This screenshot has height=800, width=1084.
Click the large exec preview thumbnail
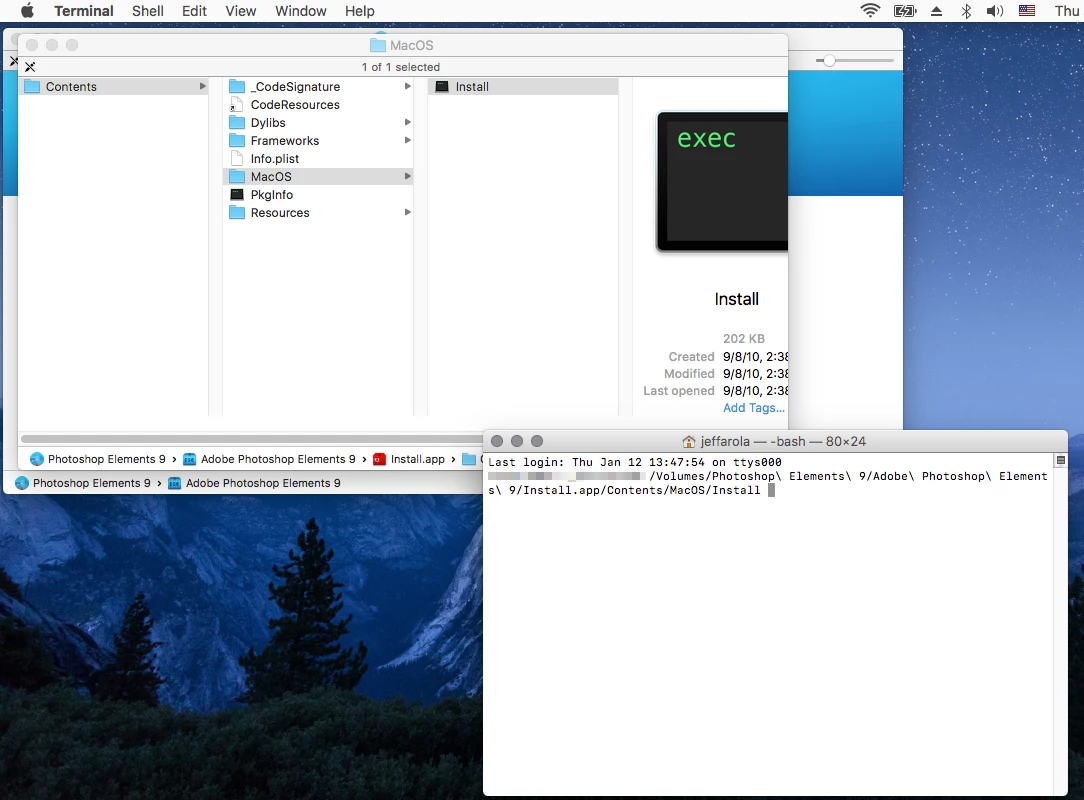pos(722,181)
